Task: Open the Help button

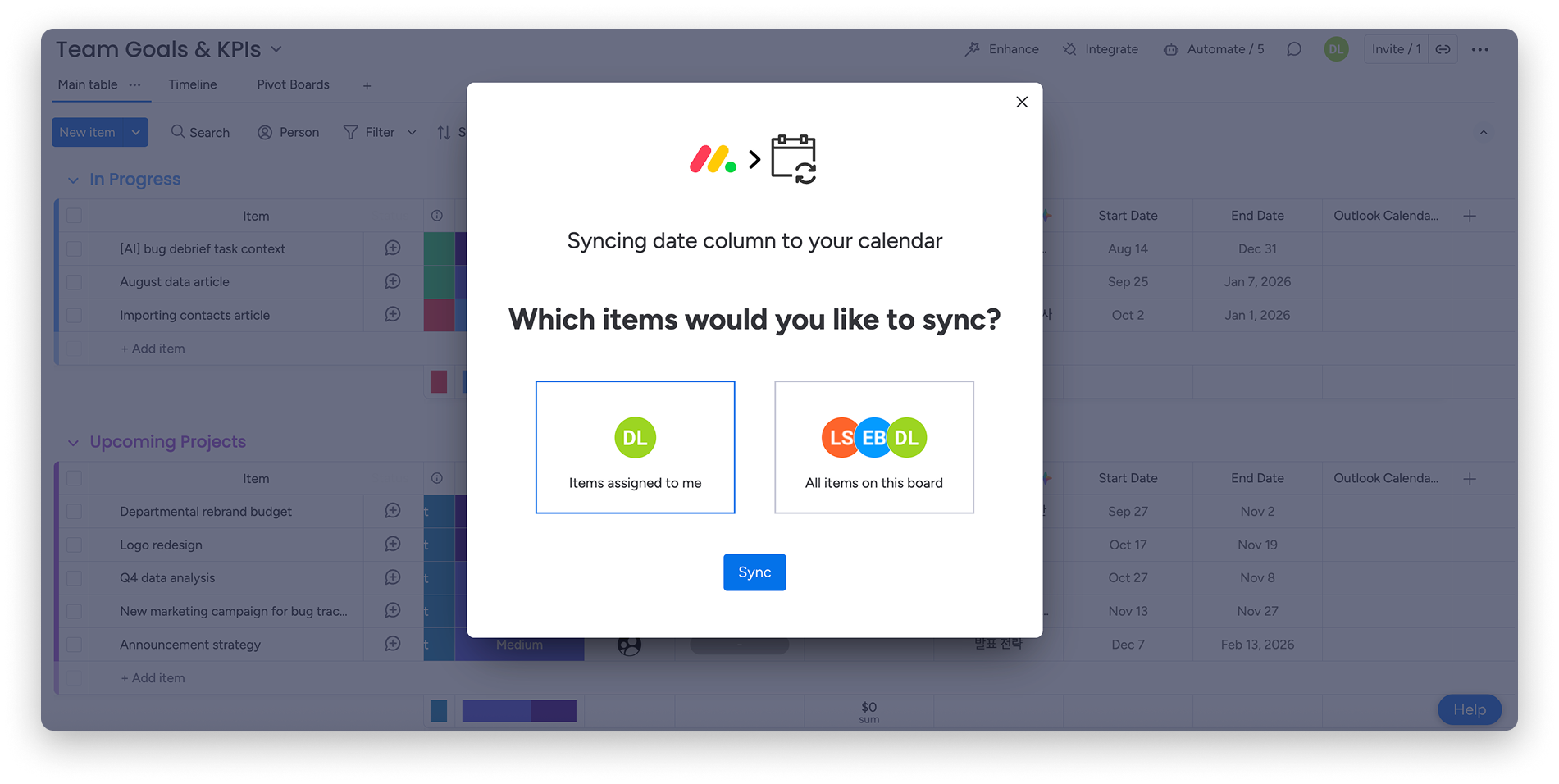Action: pos(1470,709)
